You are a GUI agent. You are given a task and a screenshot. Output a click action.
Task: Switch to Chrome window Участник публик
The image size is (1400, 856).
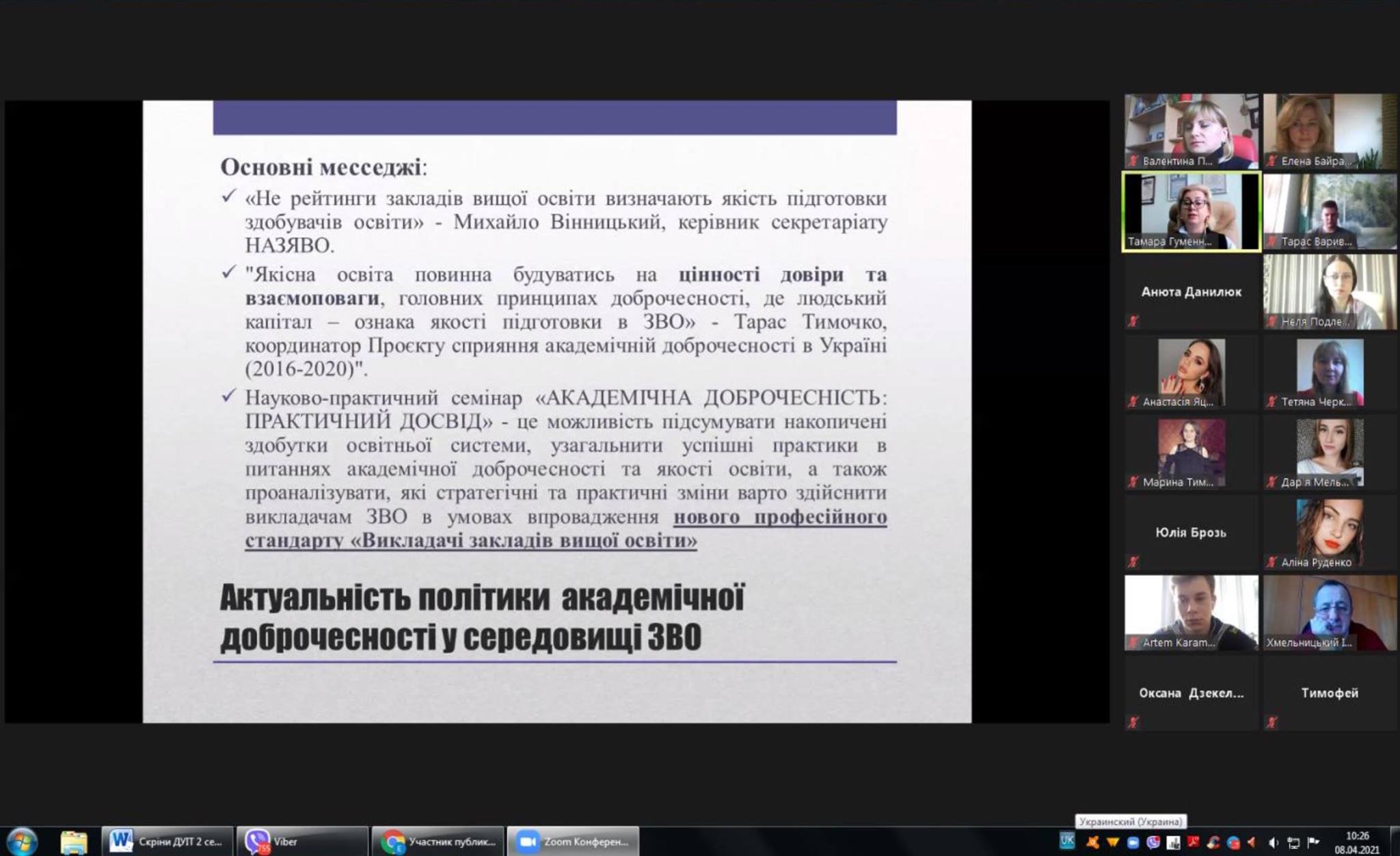tap(437, 842)
